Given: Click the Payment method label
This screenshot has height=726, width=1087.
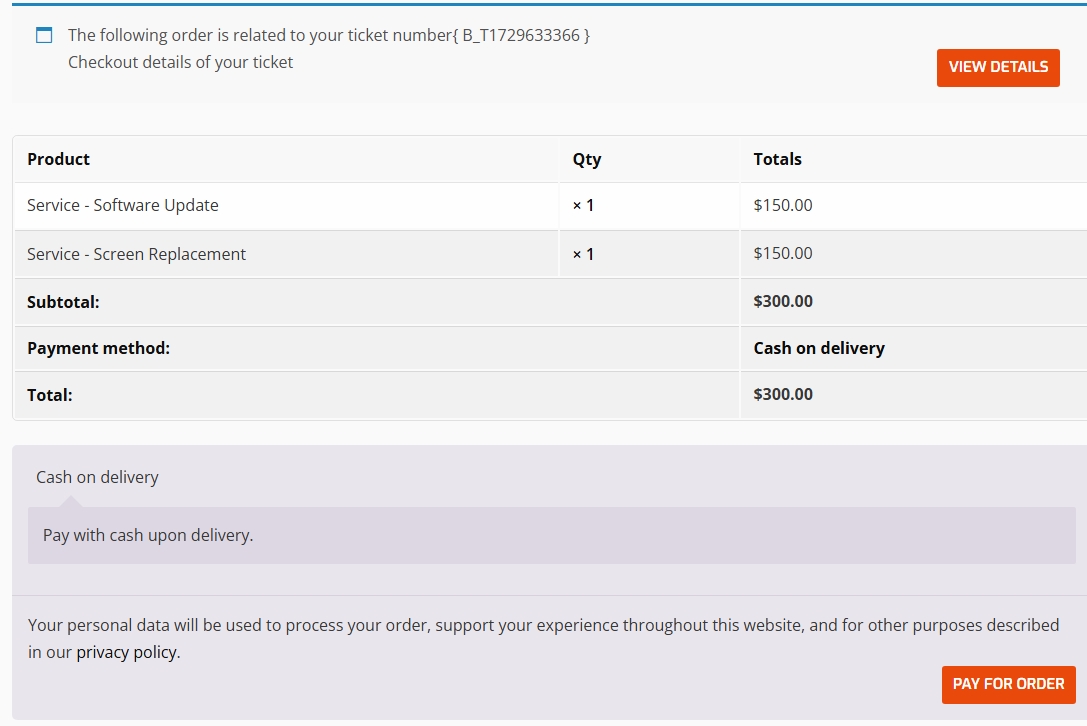Looking at the screenshot, I should pos(98,348).
